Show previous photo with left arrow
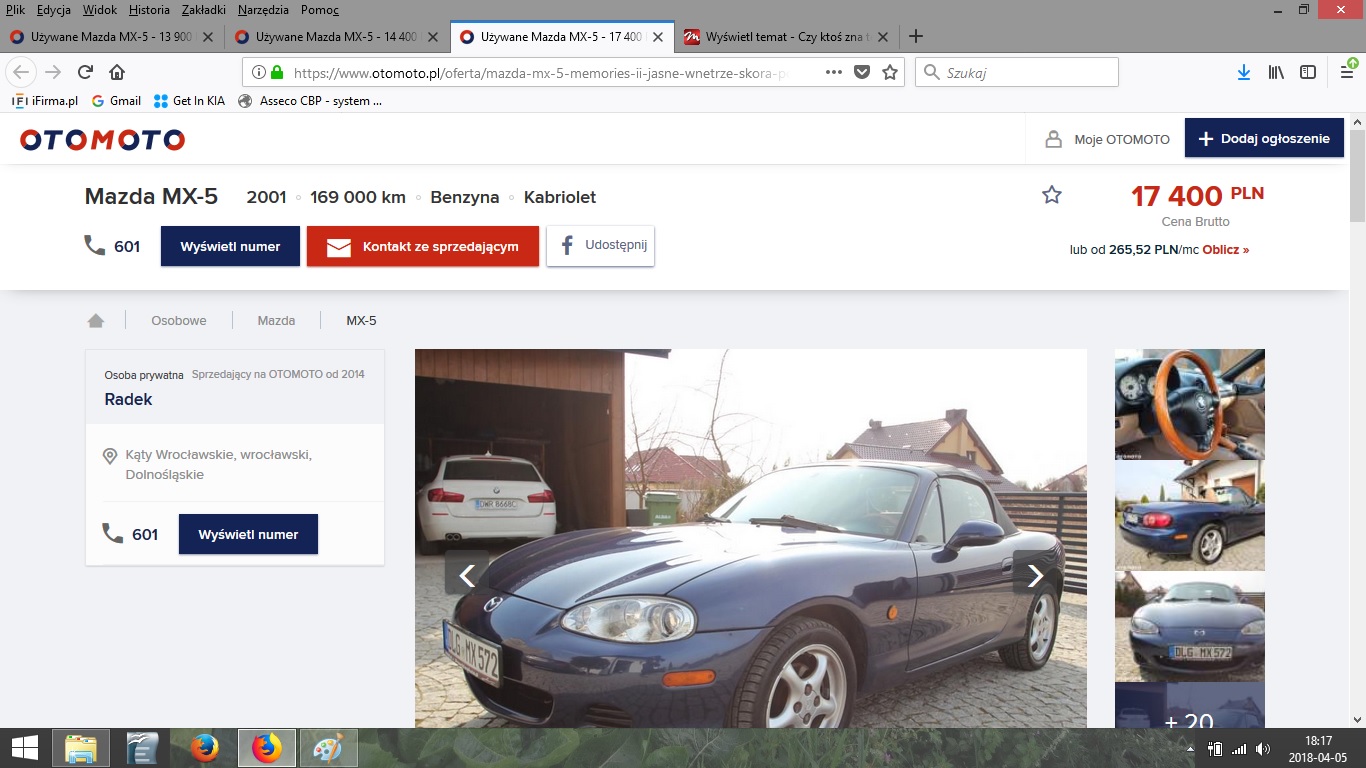 (467, 573)
